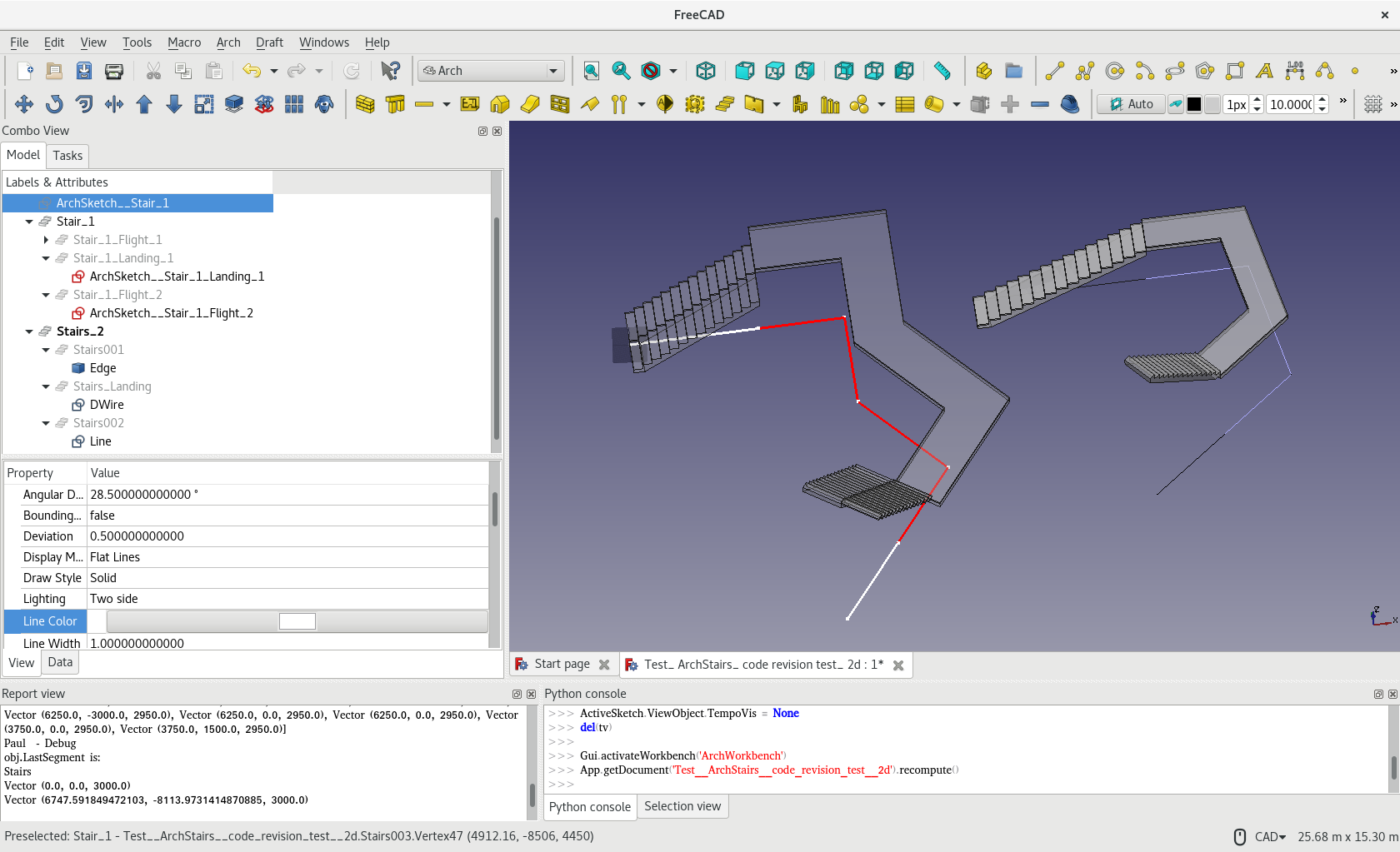Pick the Draft Circle tool
This screenshot has width=1400, height=852.
click(x=1114, y=71)
